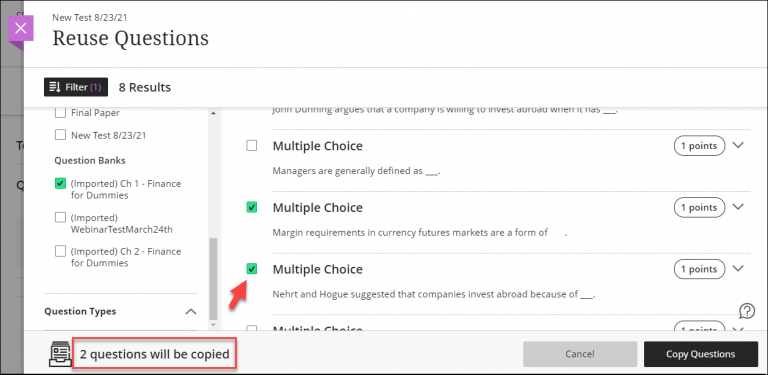Expand the Managers question details chevron
Viewport: 768px width, 375px height.
point(738,145)
